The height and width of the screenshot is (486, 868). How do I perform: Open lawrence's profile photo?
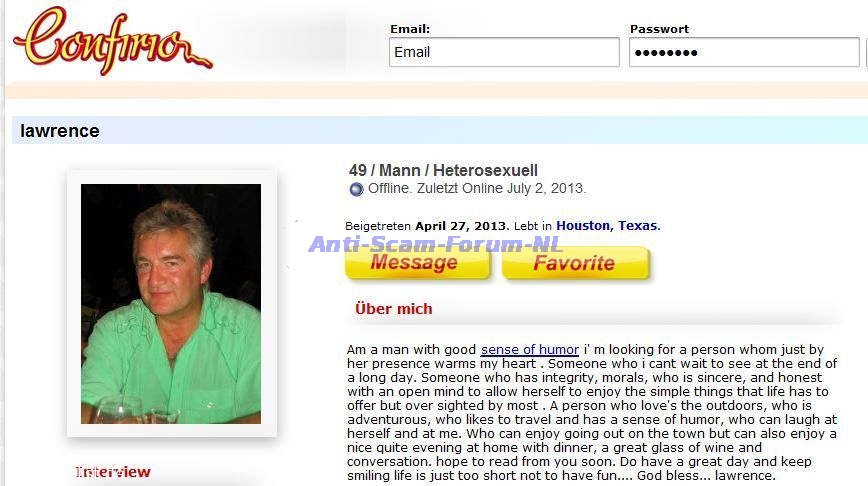(x=171, y=304)
